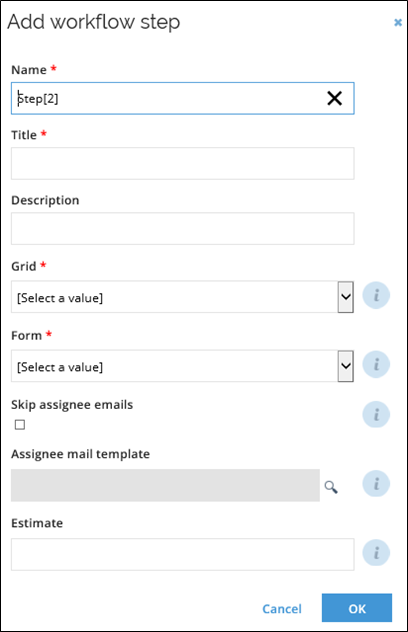Click the info icon beside Estimate field
The image size is (408, 632).
point(376,553)
